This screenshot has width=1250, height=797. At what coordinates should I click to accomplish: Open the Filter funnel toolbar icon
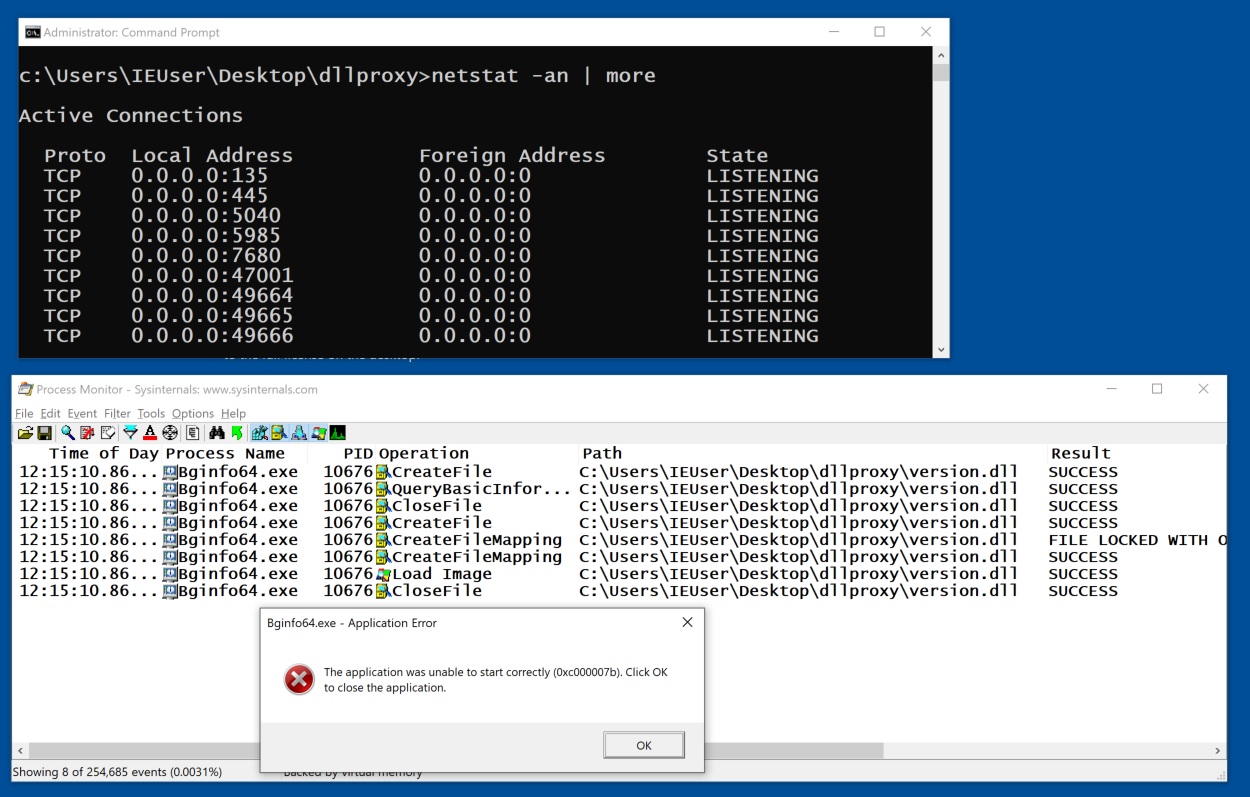pos(130,433)
